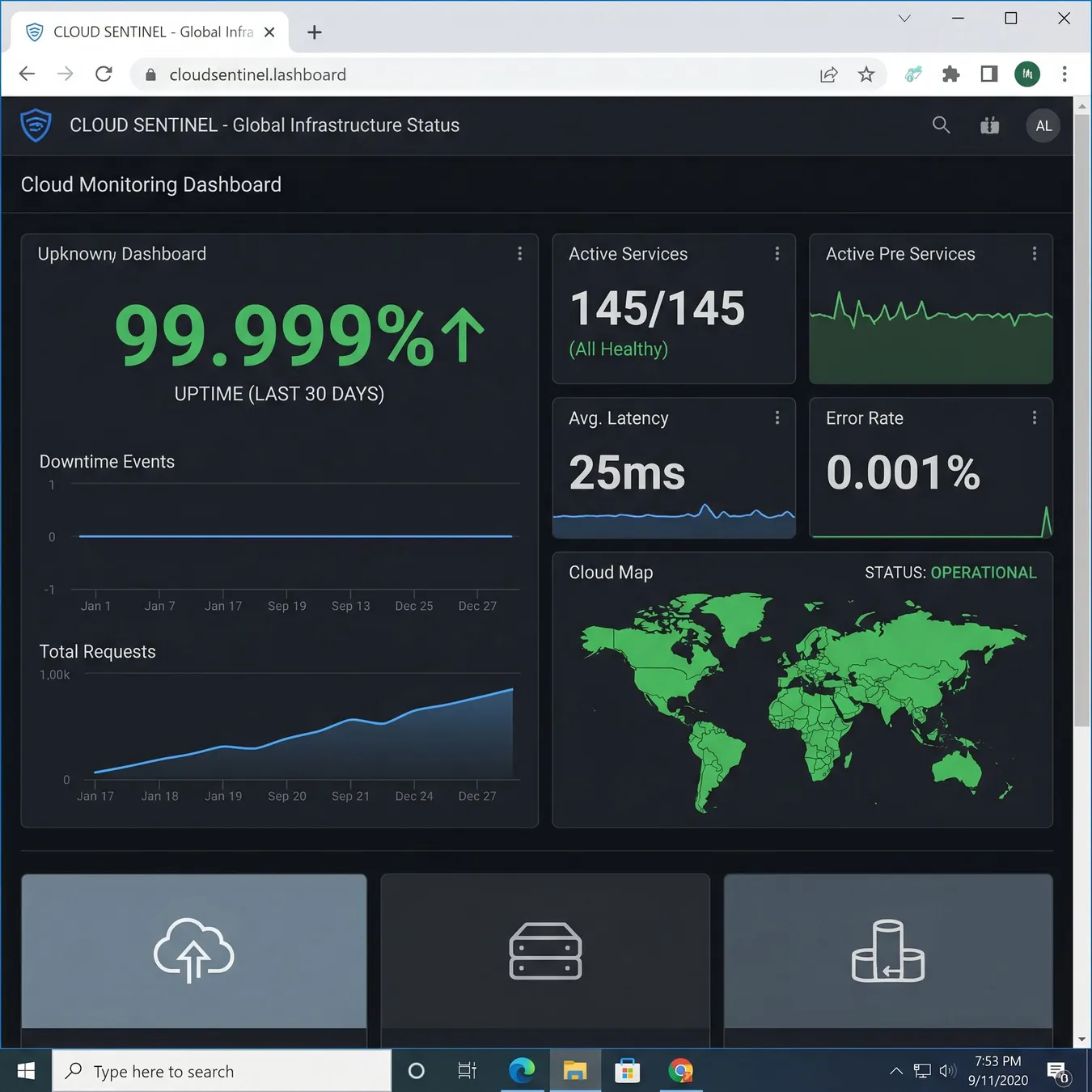The image size is (1092, 1092).
Task: Open Active Pre Services options menu
Action: pos(1034,254)
